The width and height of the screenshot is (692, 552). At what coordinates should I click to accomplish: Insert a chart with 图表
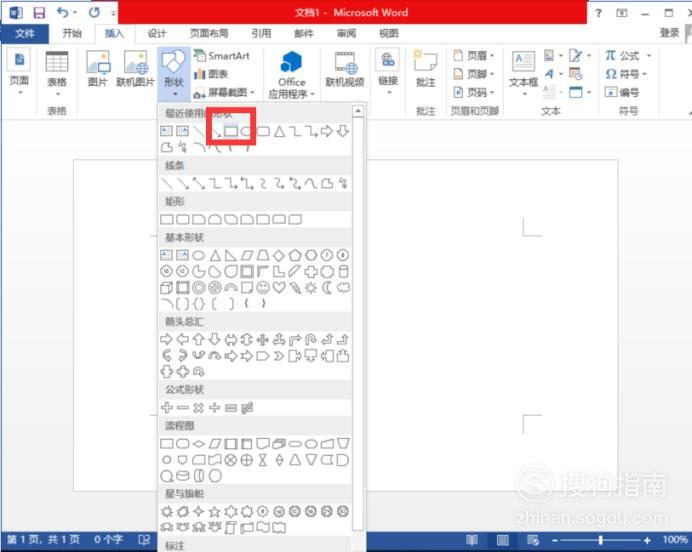211,74
